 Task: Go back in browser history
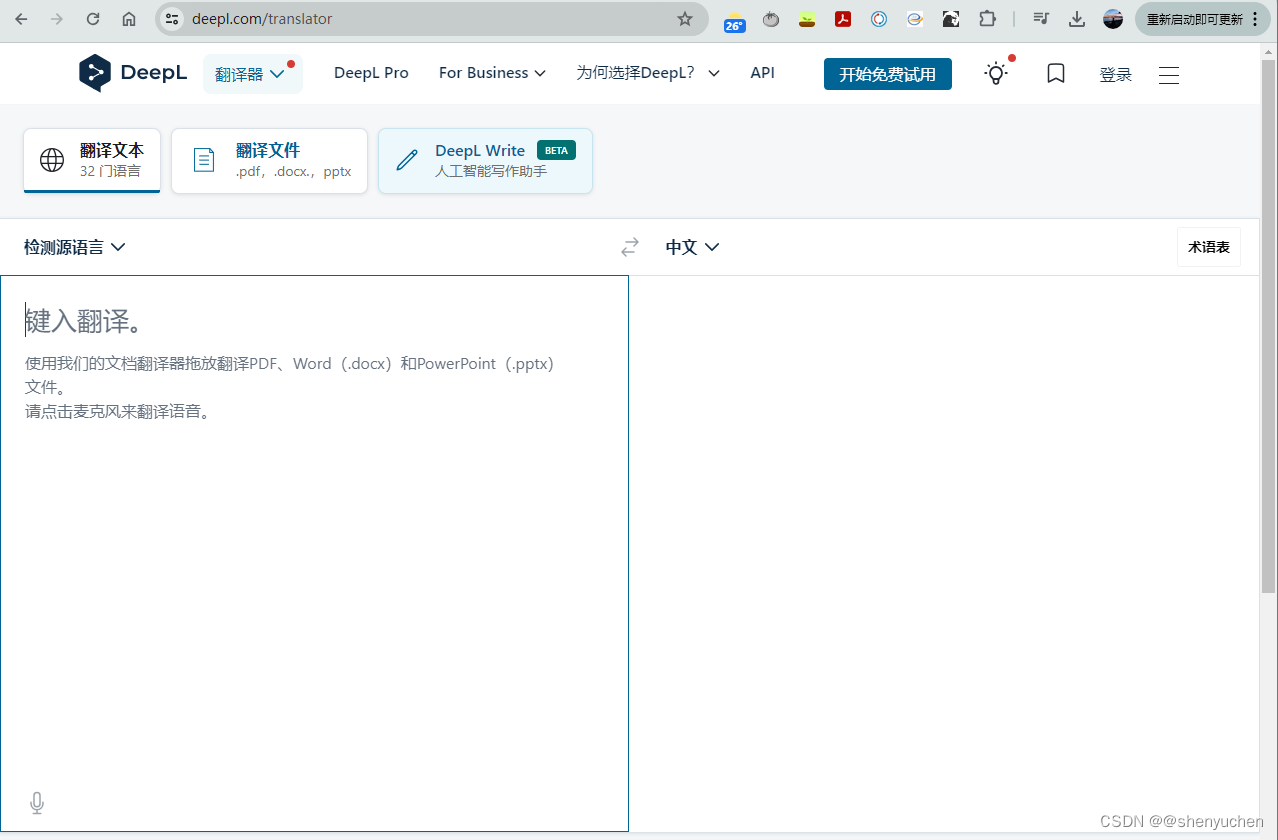21,19
